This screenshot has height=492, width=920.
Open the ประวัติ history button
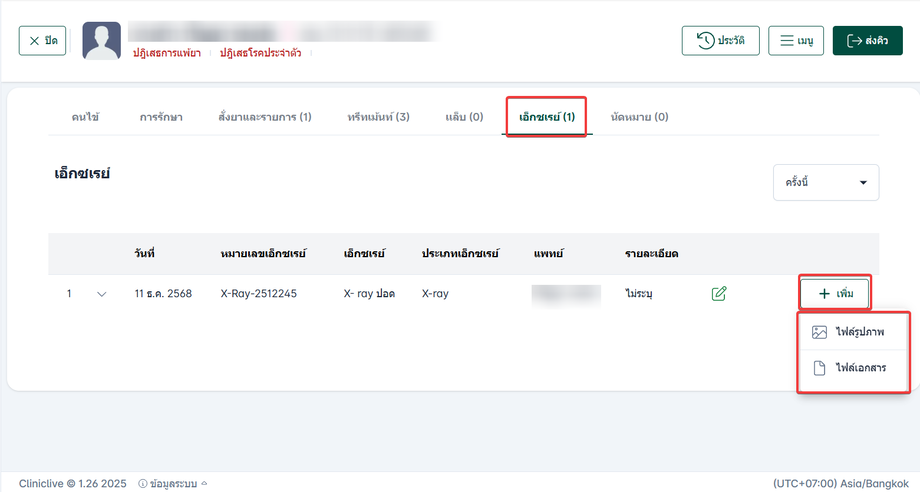[721, 40]
